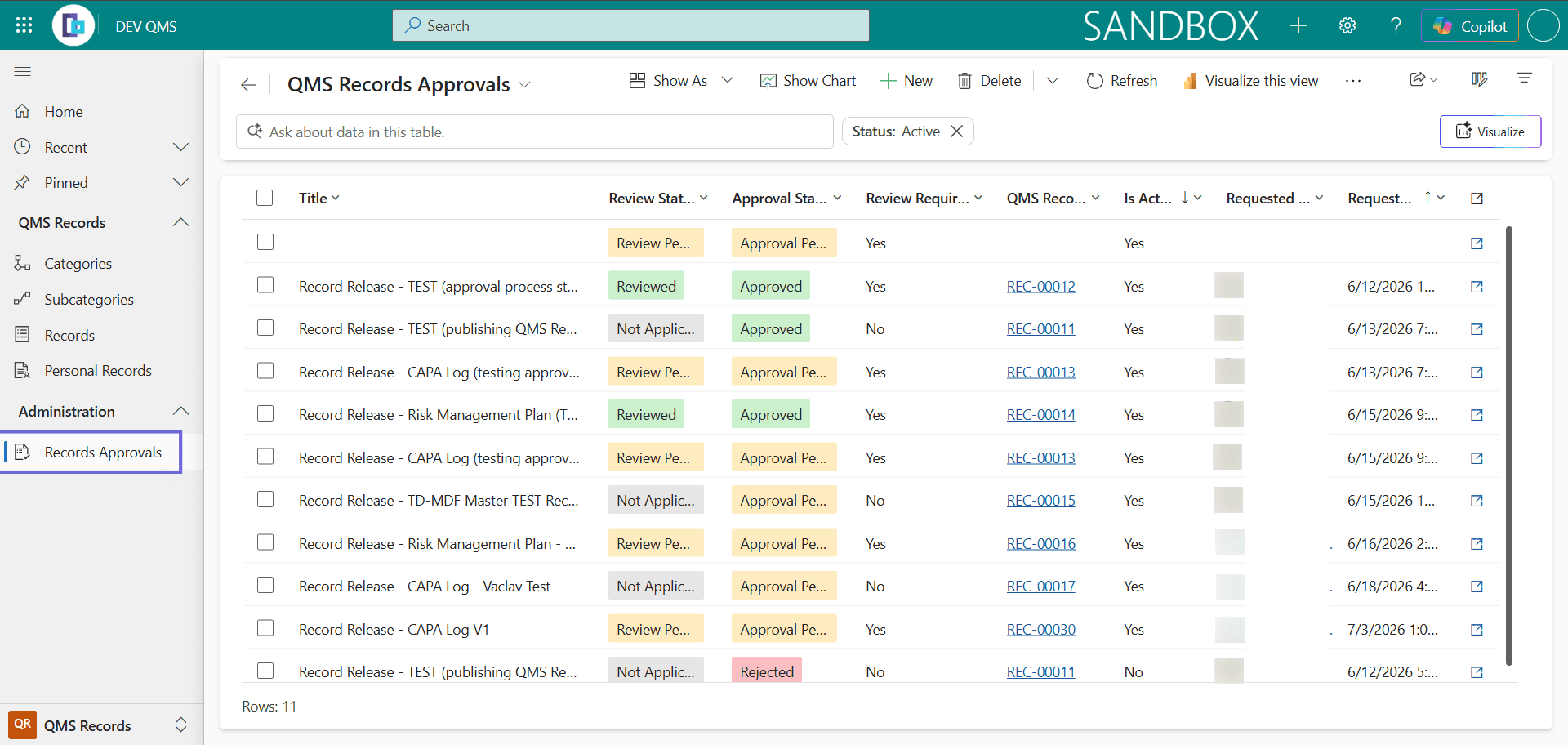Open the app launcher waffle icon
Viewport: 1568px width, 745px height.
tap(24, 25)
